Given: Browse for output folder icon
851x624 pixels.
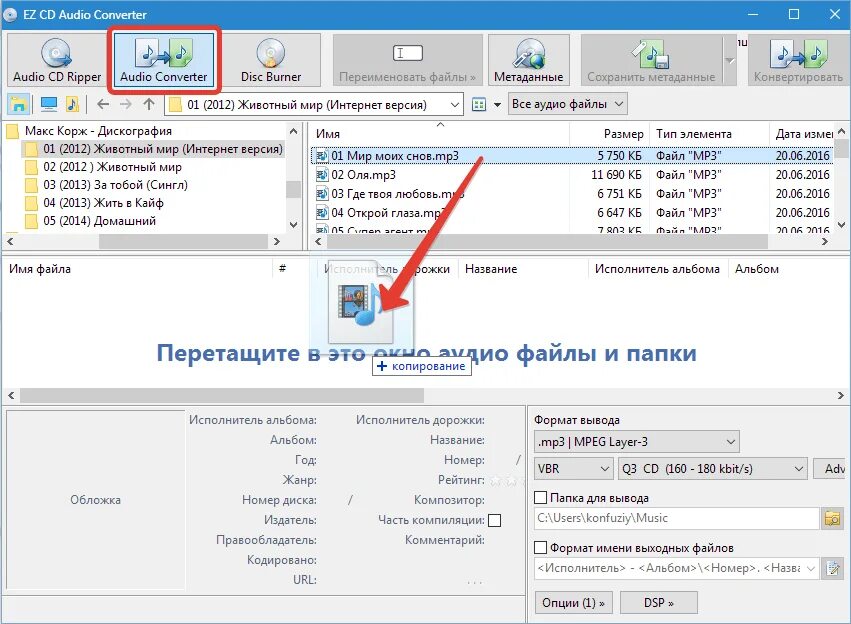Looking at the screenshot, I should (833, 518).
